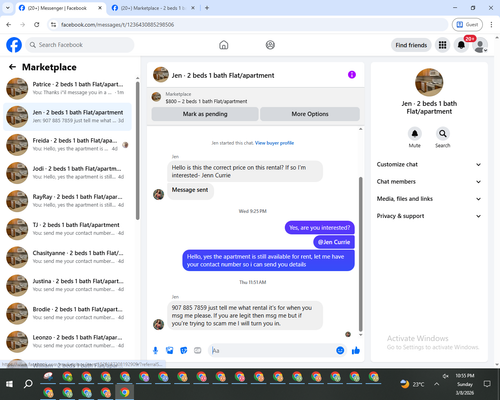Choose a GIF icon

point(198,350)
